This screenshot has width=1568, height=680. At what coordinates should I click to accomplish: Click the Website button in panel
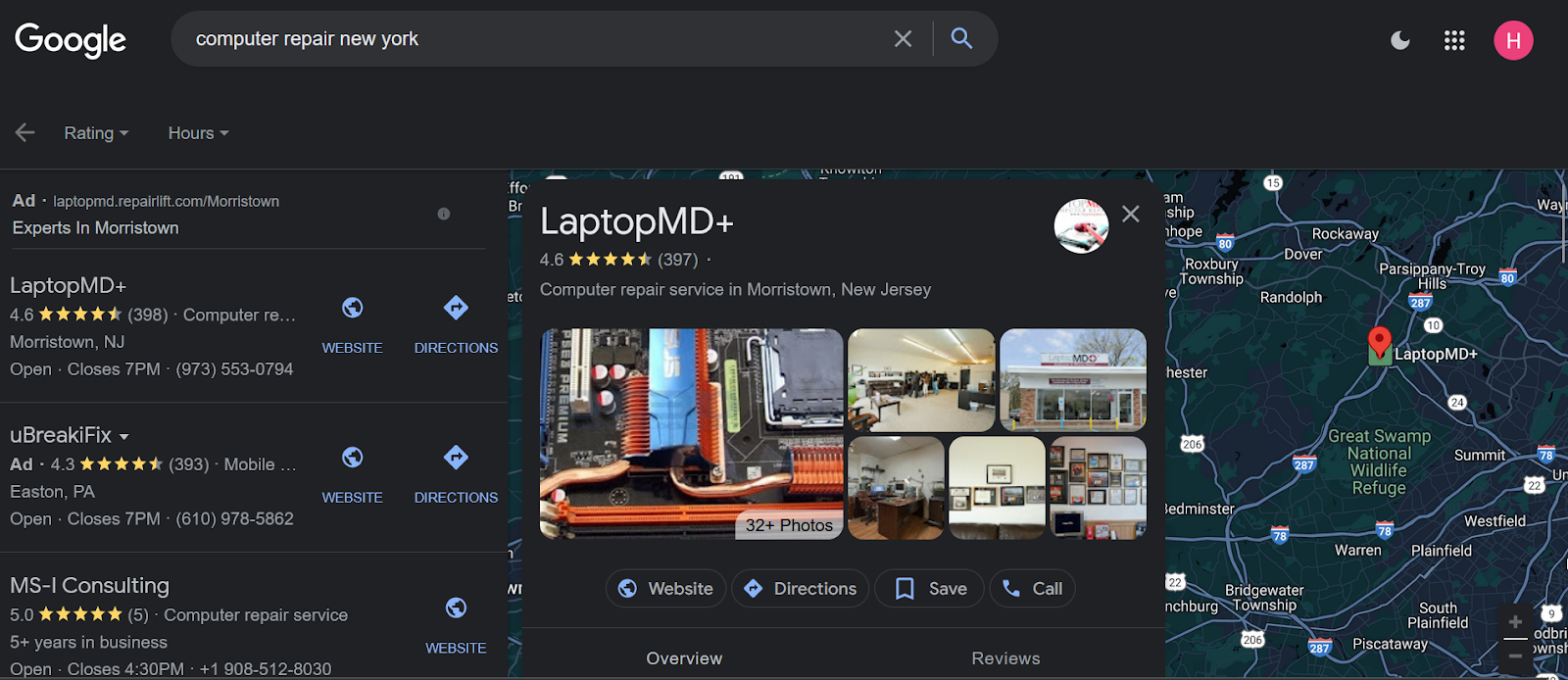[665, 588]
